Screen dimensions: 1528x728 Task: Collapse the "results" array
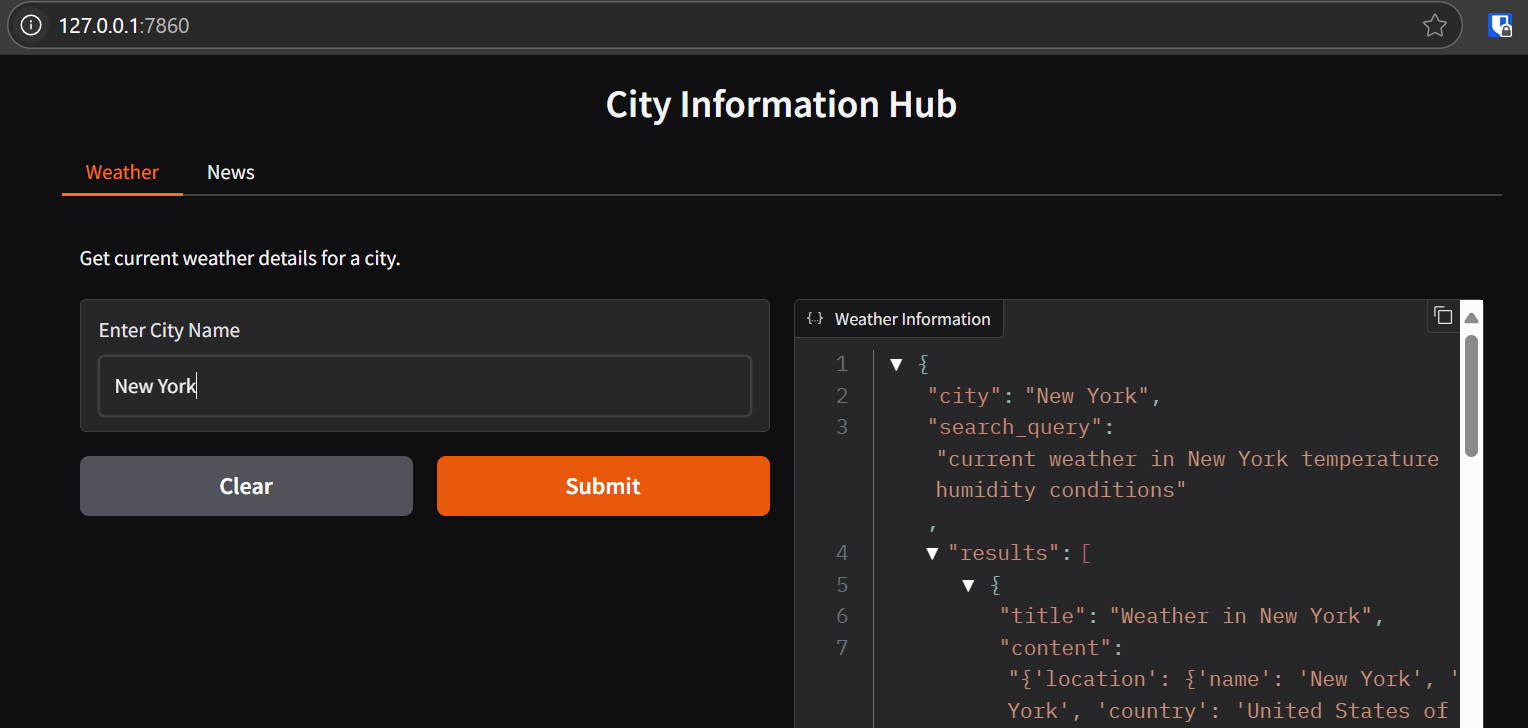[x=932, y=553]
